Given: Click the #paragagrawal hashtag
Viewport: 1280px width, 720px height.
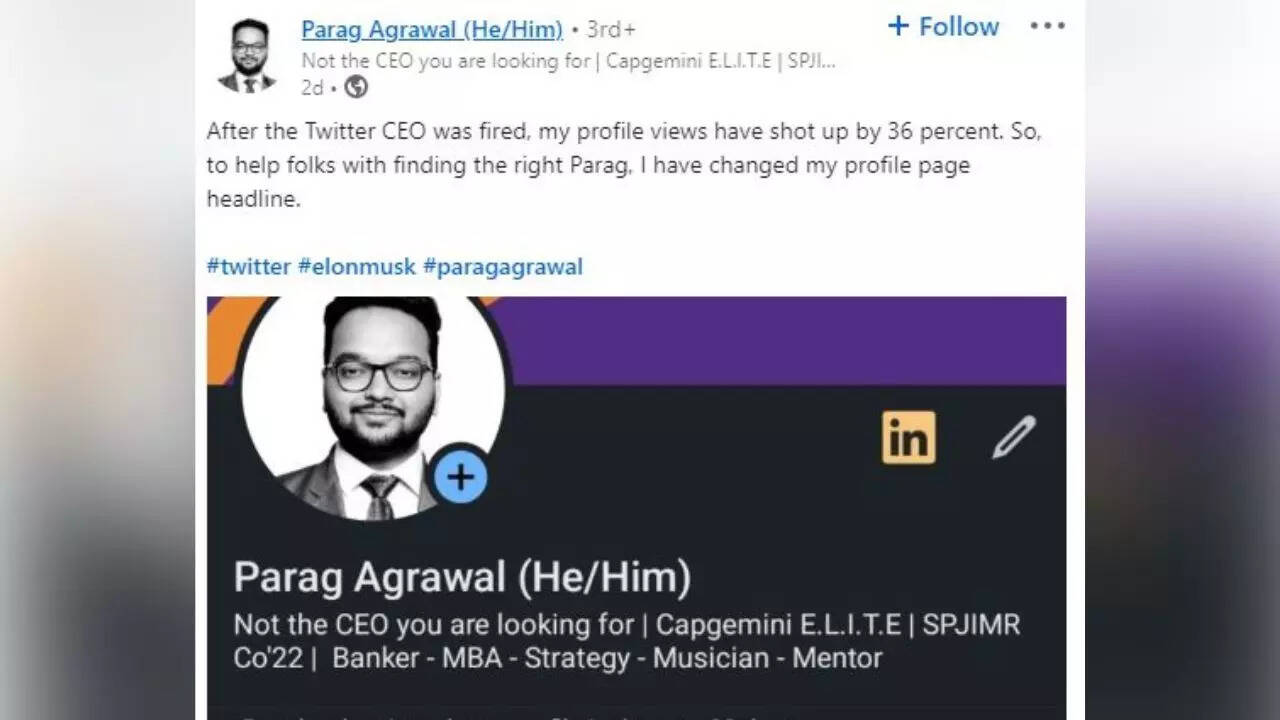Looking at the screenshot, I should (503, 266).
